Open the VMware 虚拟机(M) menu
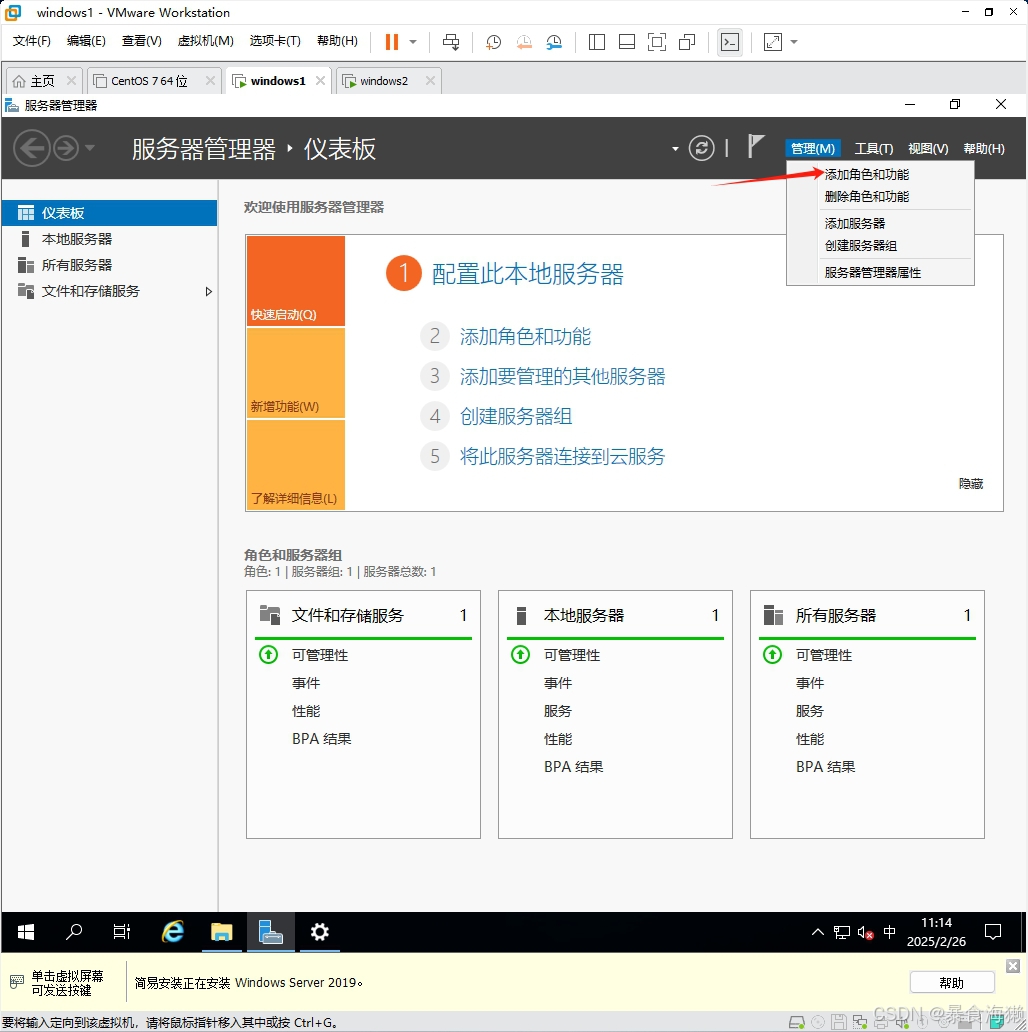 (x=205, y=41)
